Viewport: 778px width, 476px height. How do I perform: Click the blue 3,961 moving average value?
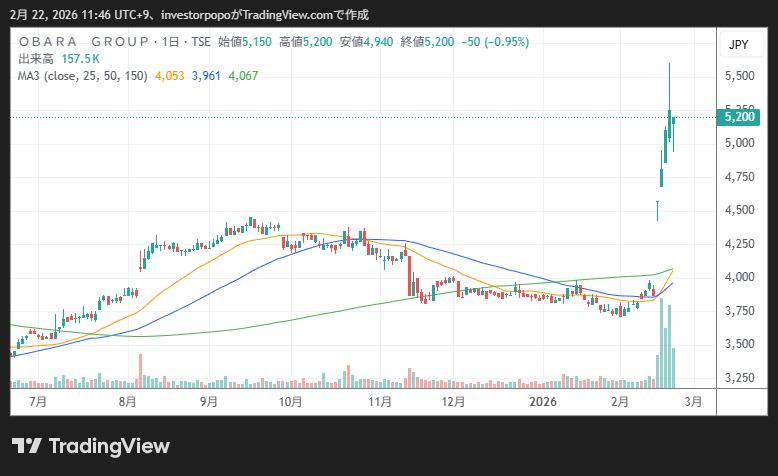point(206,74)
